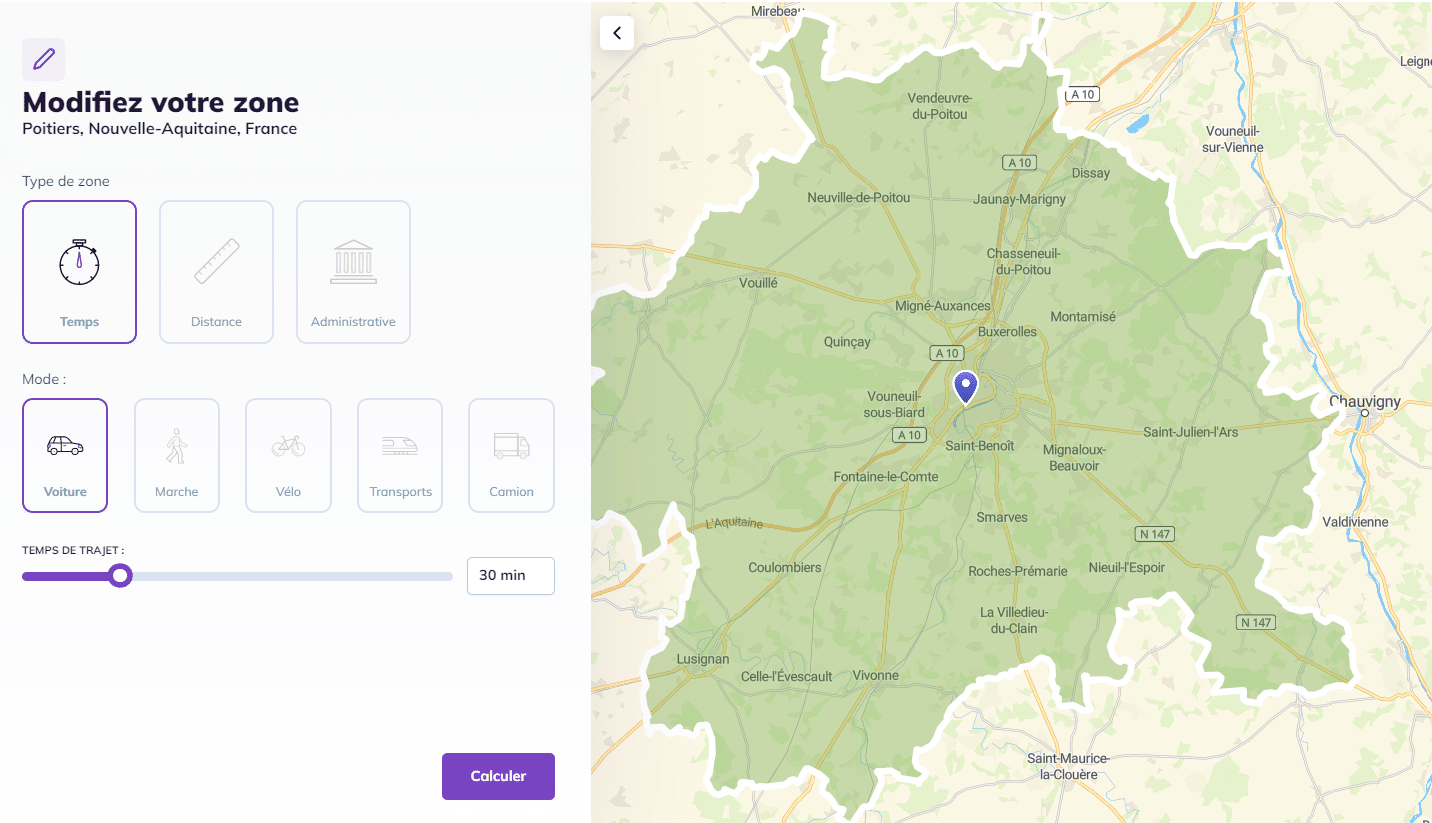Click Neuville-de-Poitou on the map
The image size is (1432, 823).
858,198
